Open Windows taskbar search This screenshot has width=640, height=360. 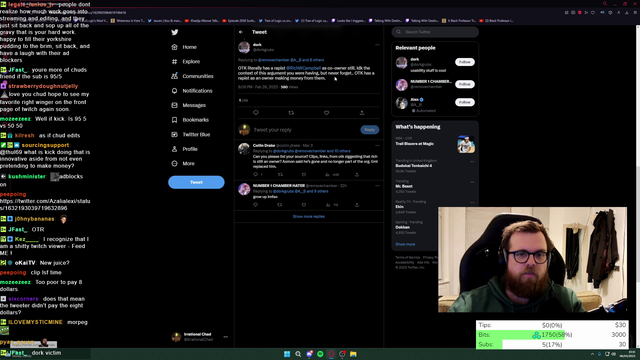[x=298, y=354]
